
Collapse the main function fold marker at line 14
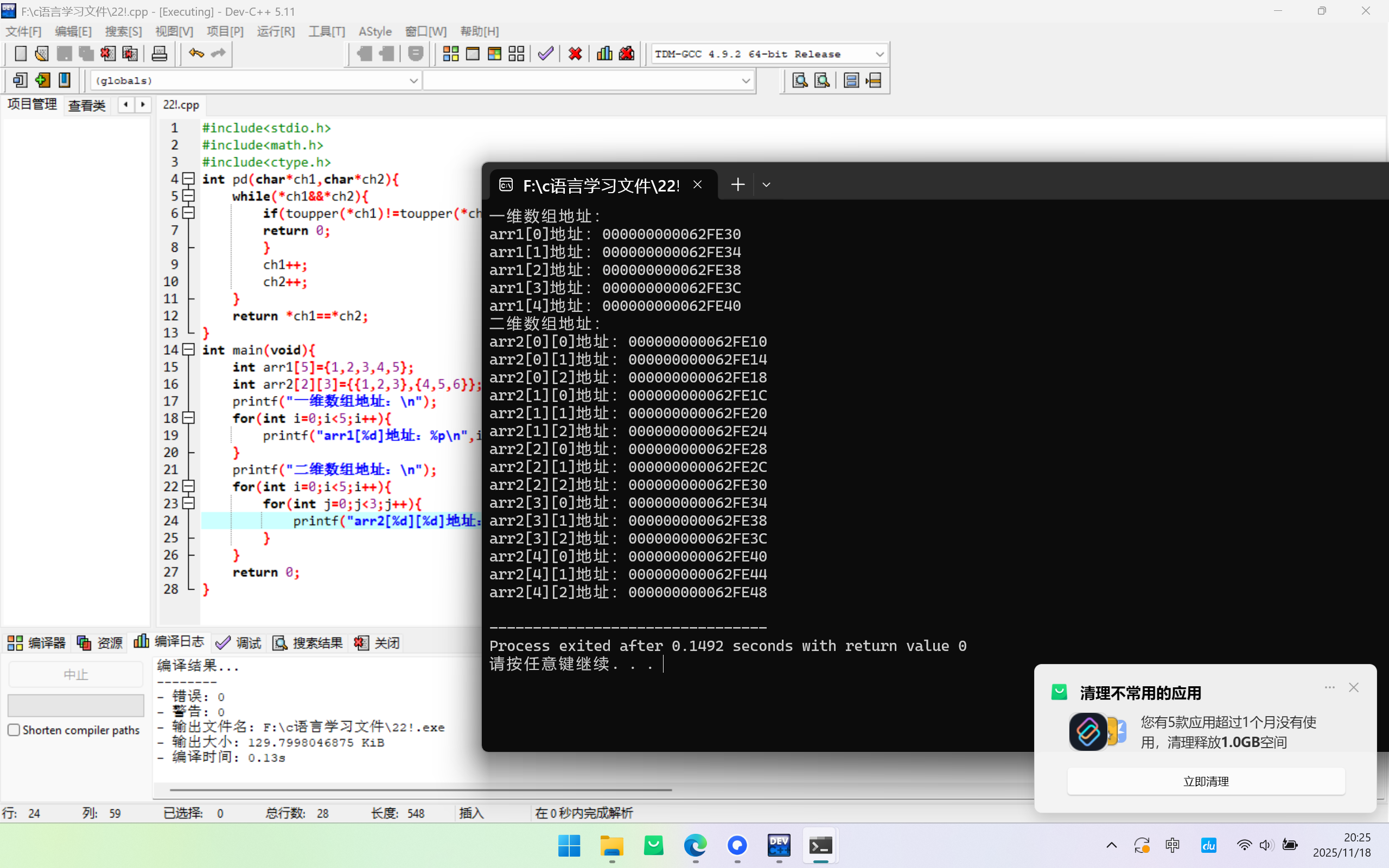click(189, 349)
